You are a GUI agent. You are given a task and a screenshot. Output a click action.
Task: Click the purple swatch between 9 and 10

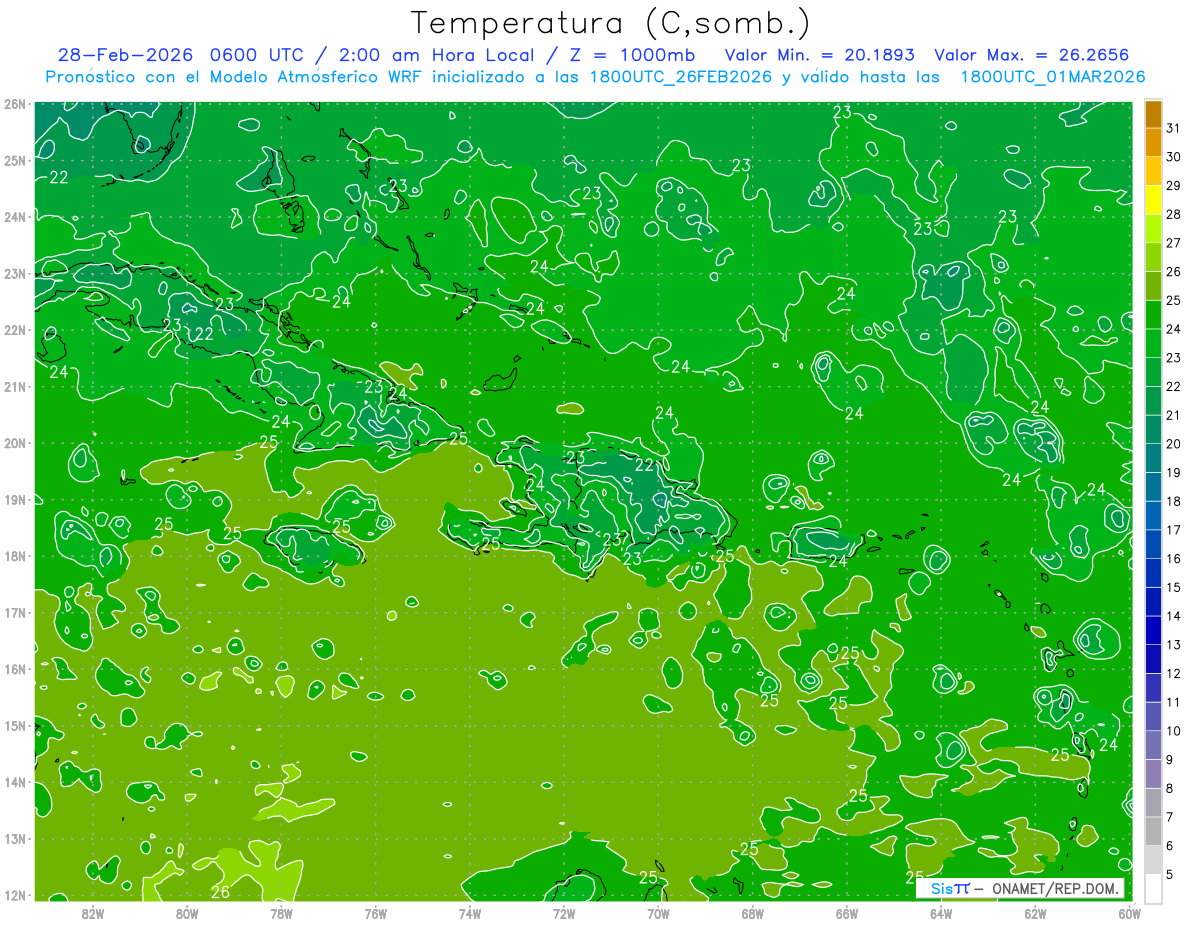(1153, 745)
